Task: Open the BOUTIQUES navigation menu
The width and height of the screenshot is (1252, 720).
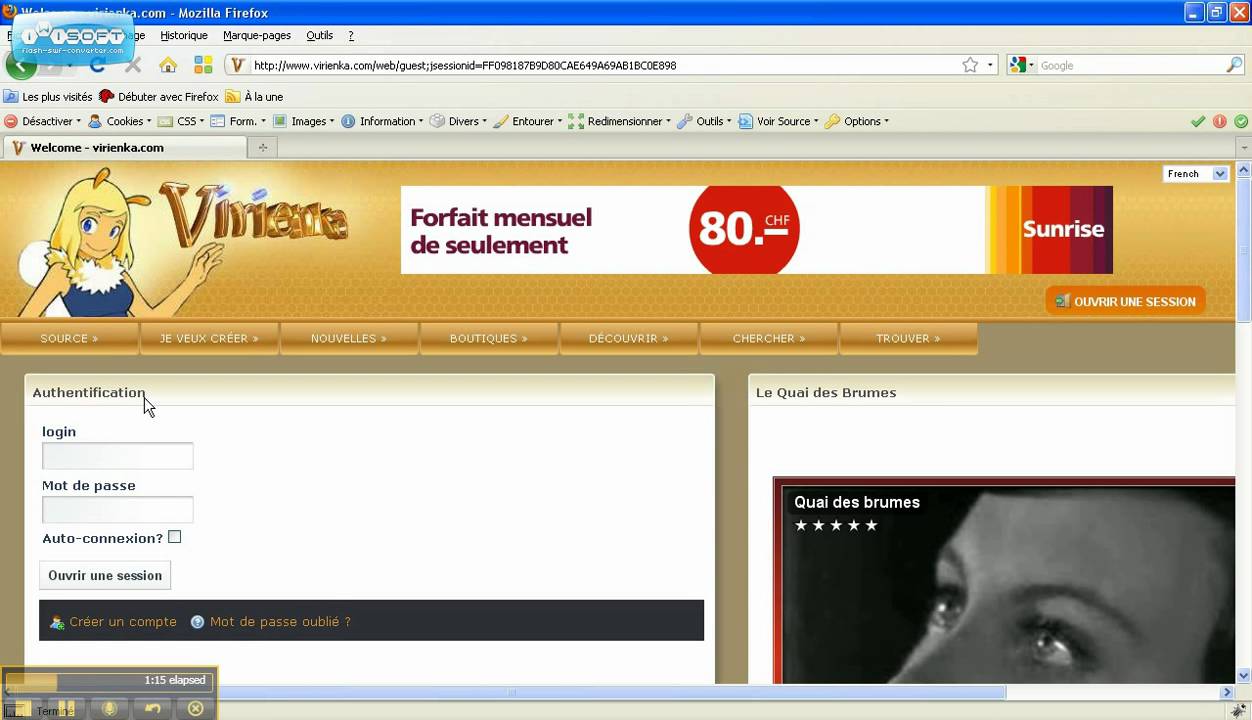Action: click(x=489, y=338)
